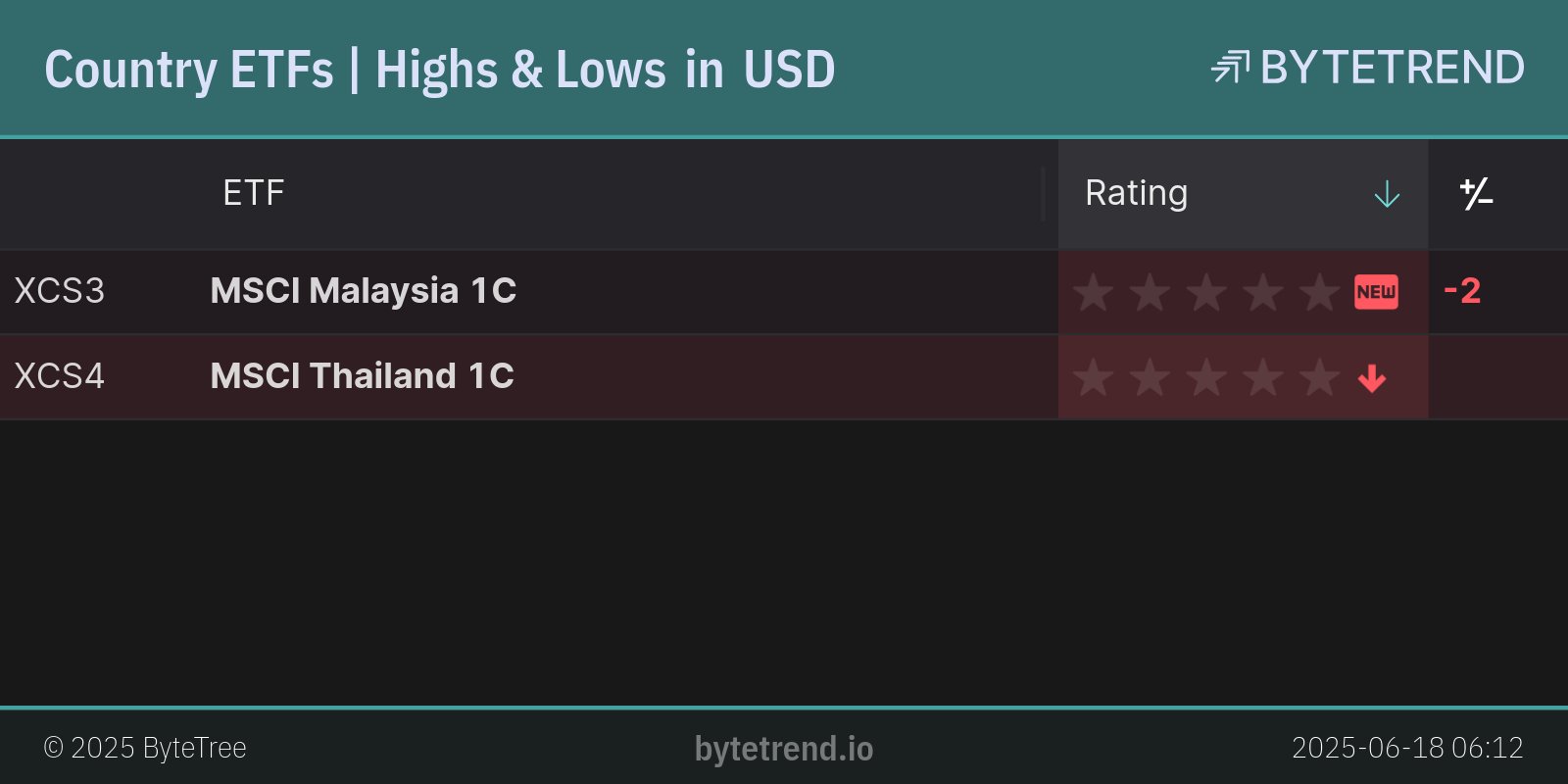Select the XCS3 ticker symbol
This screenshot has width=1568, height=784.
pos(59,291)
